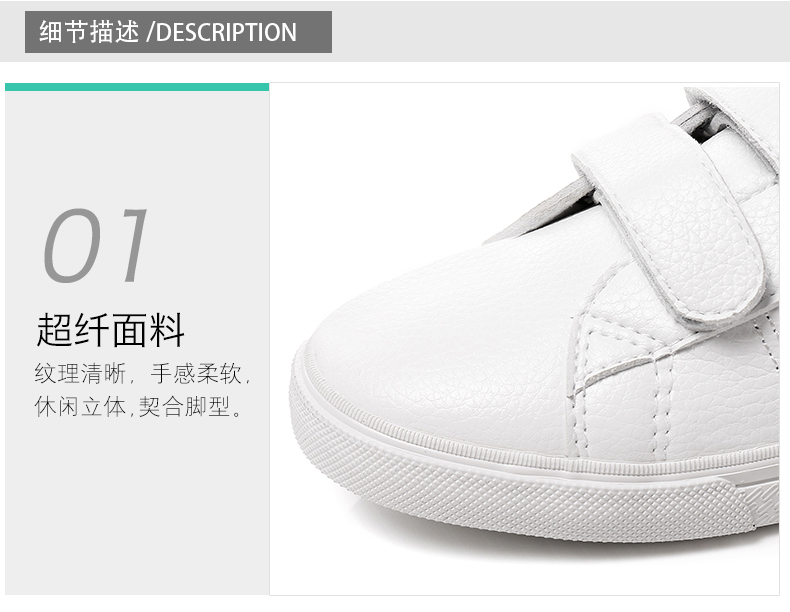Viewport: 790px width, 612px height.
Task: Click the large 01 section number
Action: (96, 245)
